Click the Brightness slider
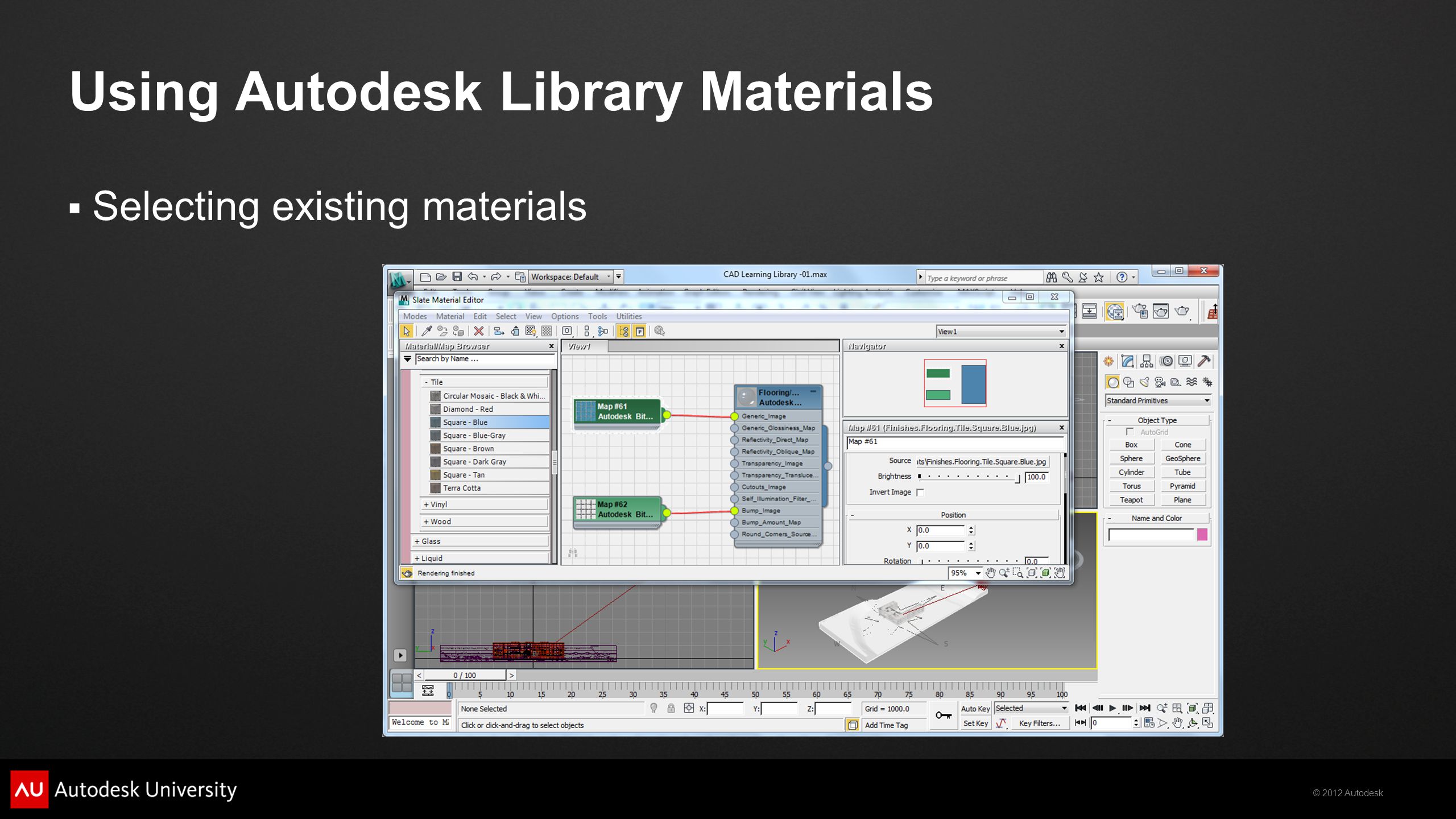 pyautogui.click(x=969, y=477)
